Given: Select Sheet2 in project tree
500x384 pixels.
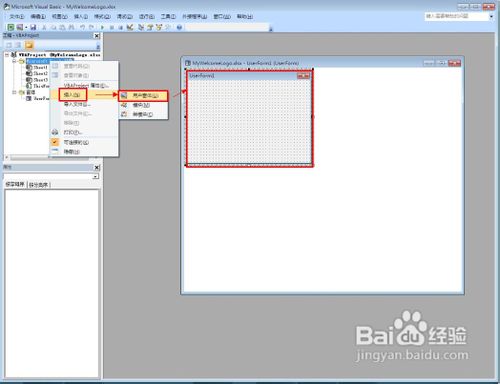Looking at the screenshot, I should click(x=37, y=73).
